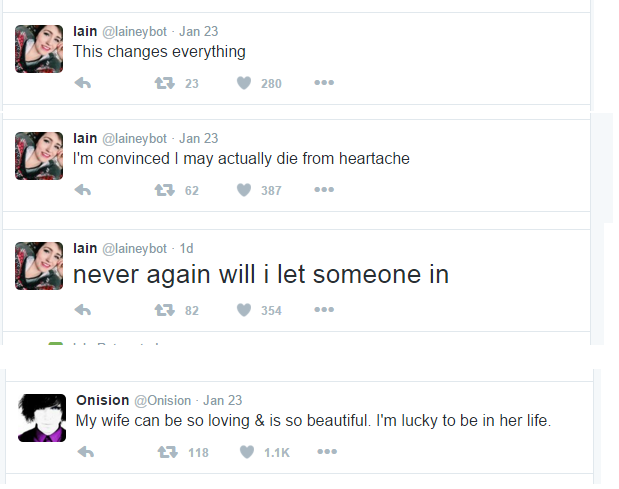Reply to the 'die from heartache' tweet
This screenshot has width=619, height=489.
83,190
